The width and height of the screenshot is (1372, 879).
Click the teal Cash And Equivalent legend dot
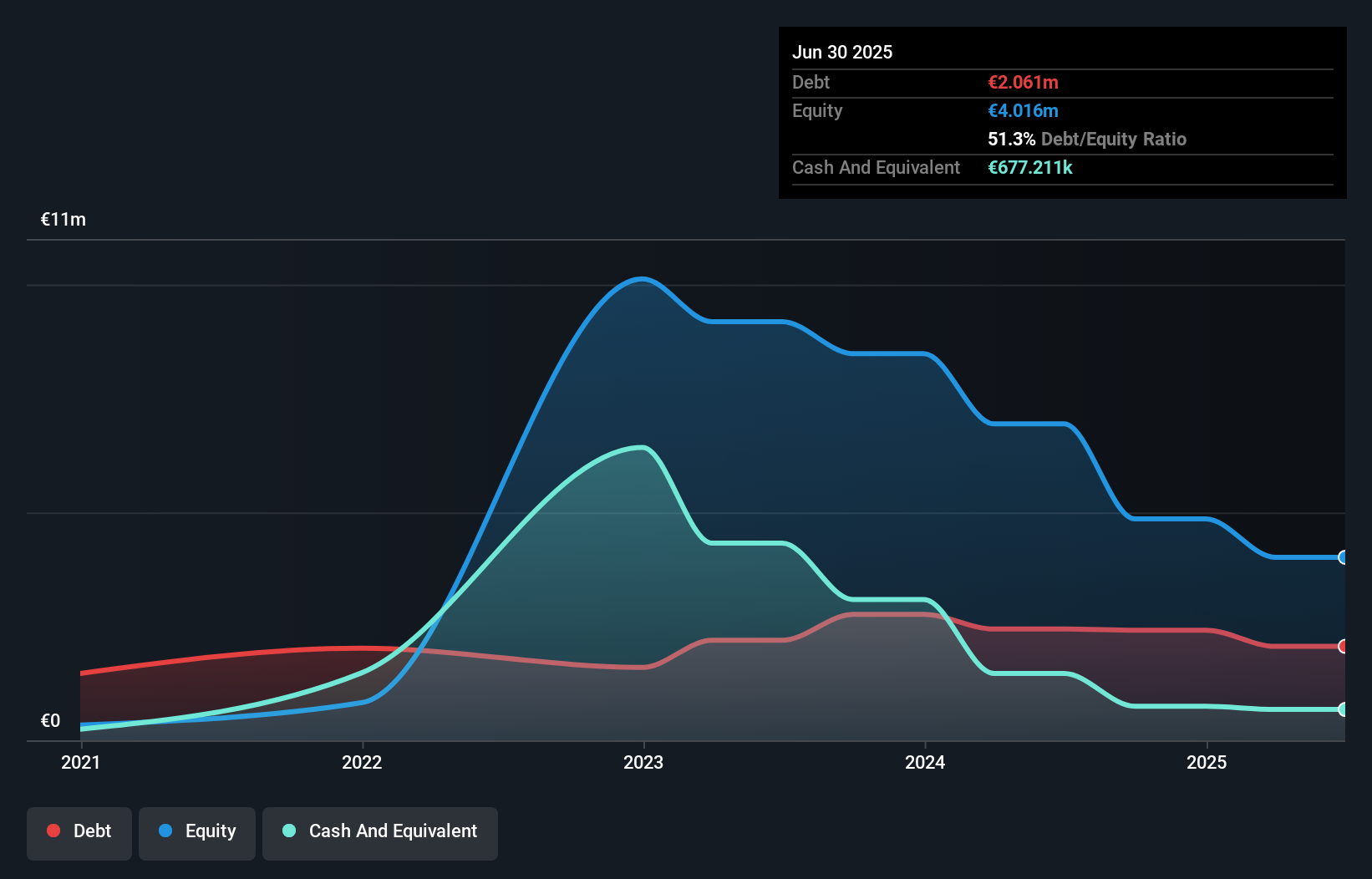tap(287, 831)
